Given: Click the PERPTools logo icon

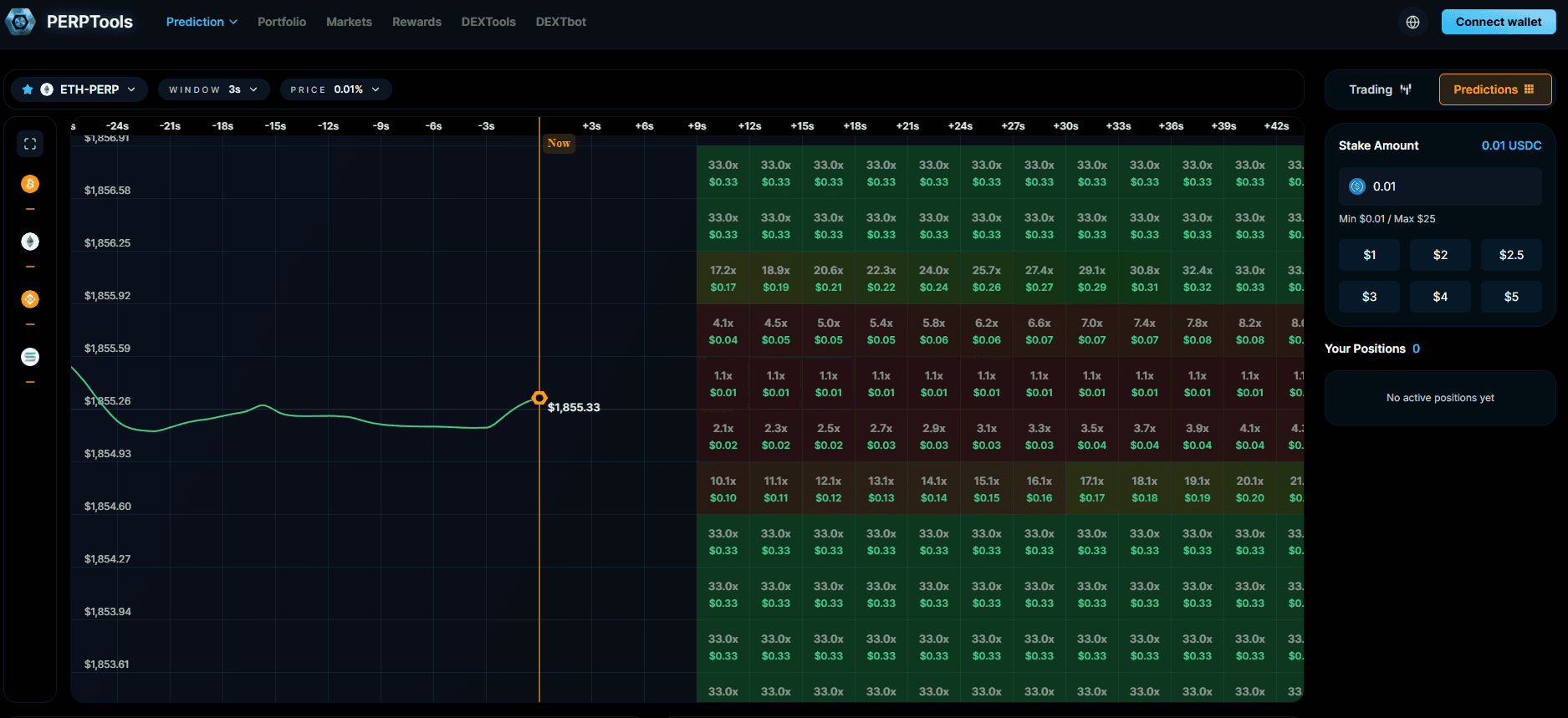Looking at the screenshot, I should pos(20,22).
